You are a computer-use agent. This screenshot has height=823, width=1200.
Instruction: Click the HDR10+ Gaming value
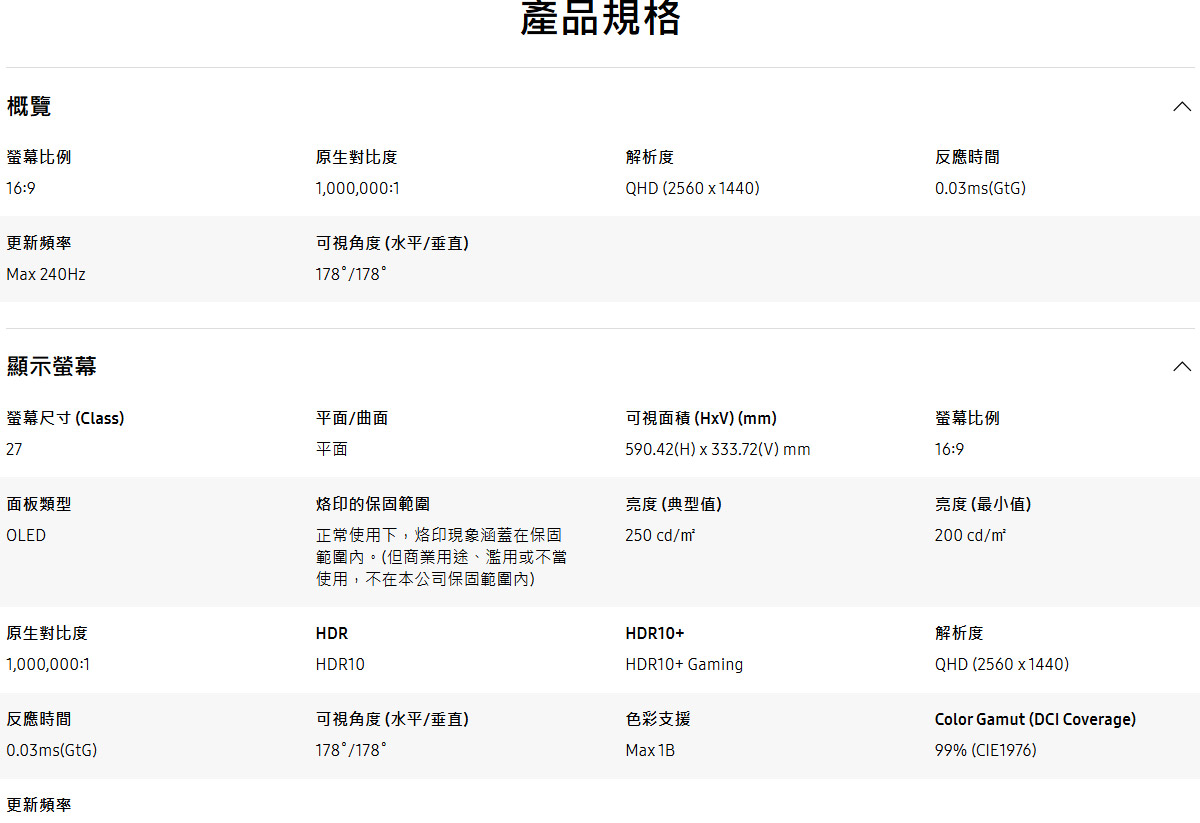pyautogui.click(x=684, y=664)
